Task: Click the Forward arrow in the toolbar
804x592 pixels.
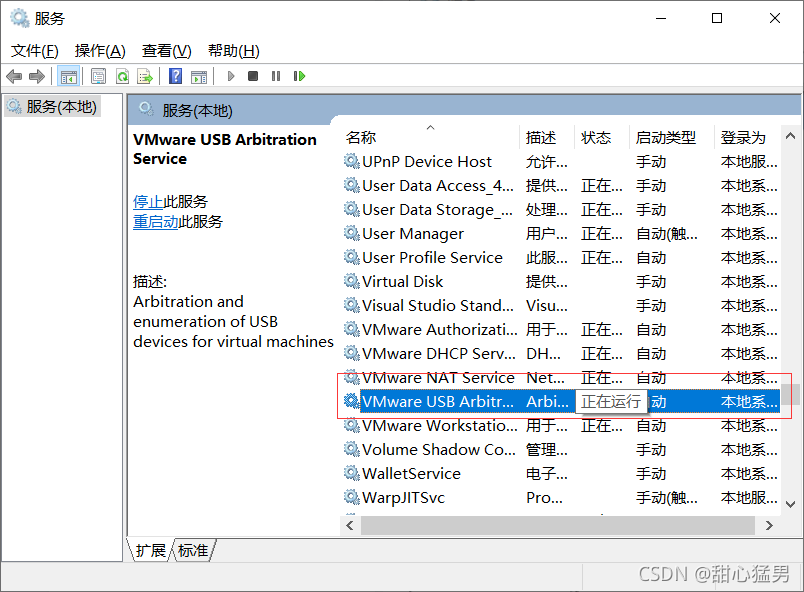Action: pyautogui.click(x=36, y=76)
